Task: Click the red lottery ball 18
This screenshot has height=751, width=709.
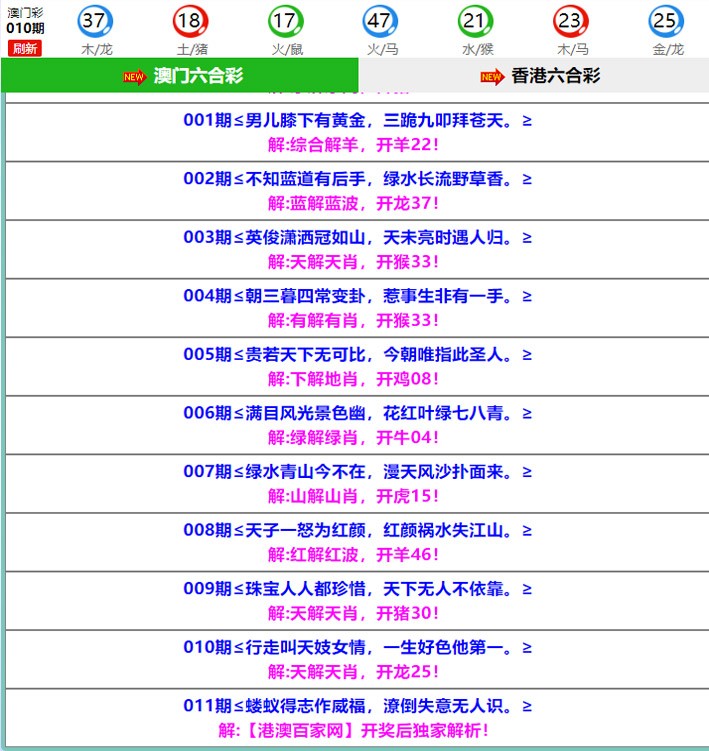Action: click(190, 21)
